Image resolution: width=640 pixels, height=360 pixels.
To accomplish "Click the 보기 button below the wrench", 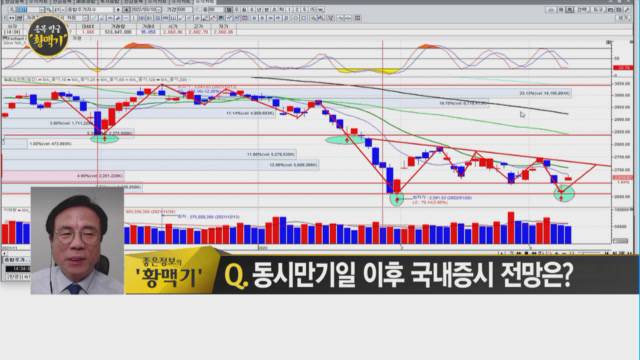I will 623,18.
